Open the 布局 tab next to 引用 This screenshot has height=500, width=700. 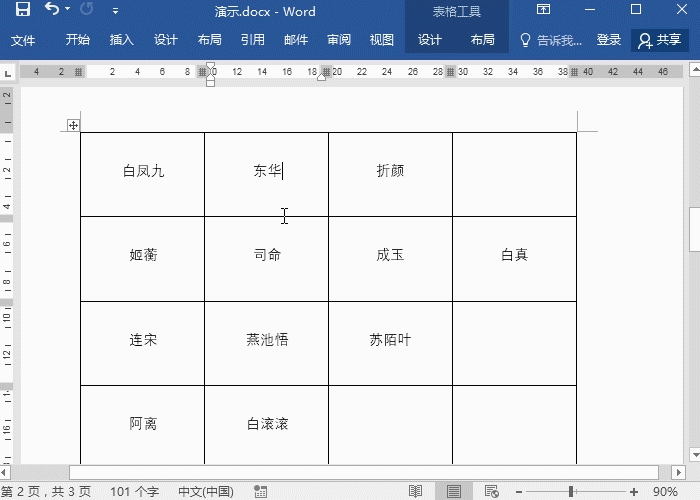[x=209, y=40]
